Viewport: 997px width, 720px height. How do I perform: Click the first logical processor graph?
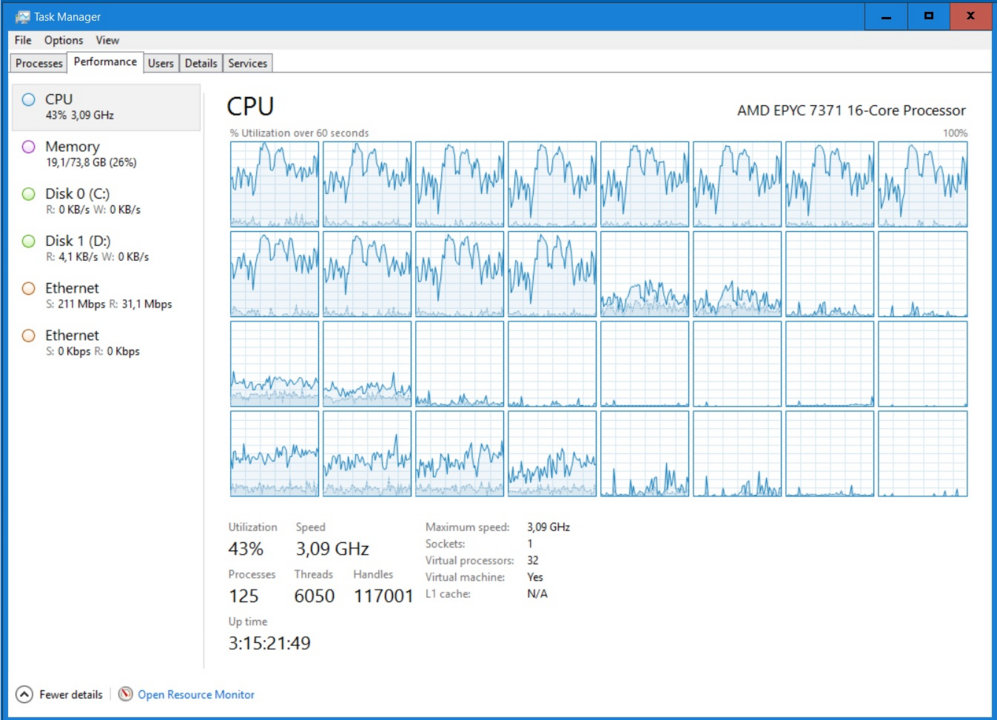274,184
